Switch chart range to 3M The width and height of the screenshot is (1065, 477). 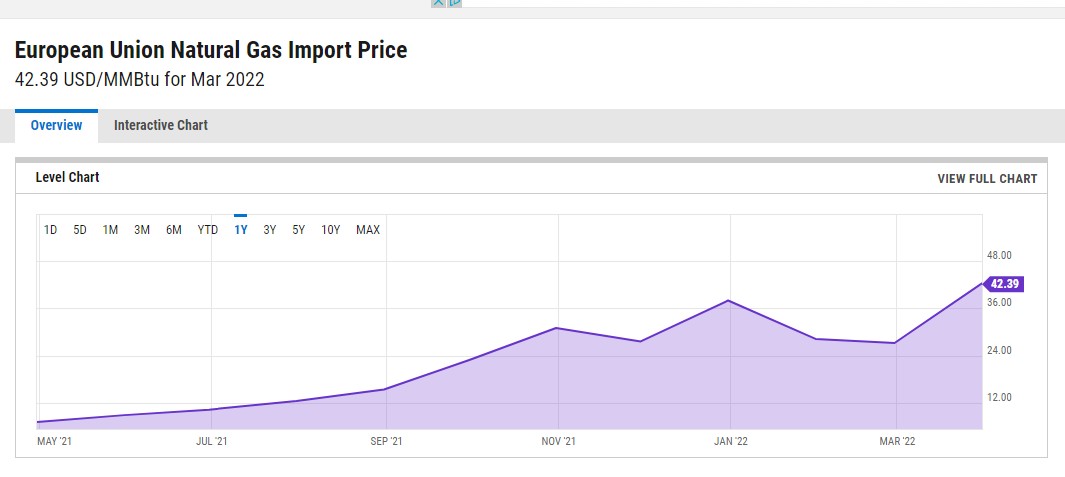[x=142, y=230]
